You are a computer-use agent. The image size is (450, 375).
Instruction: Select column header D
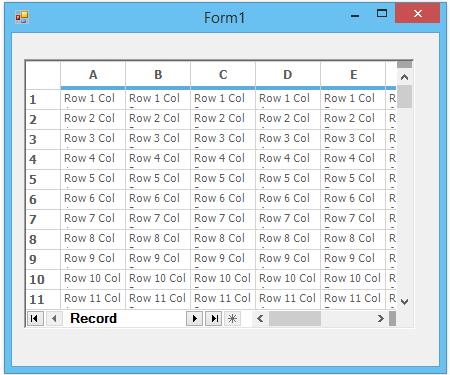[x=288, y=75]
